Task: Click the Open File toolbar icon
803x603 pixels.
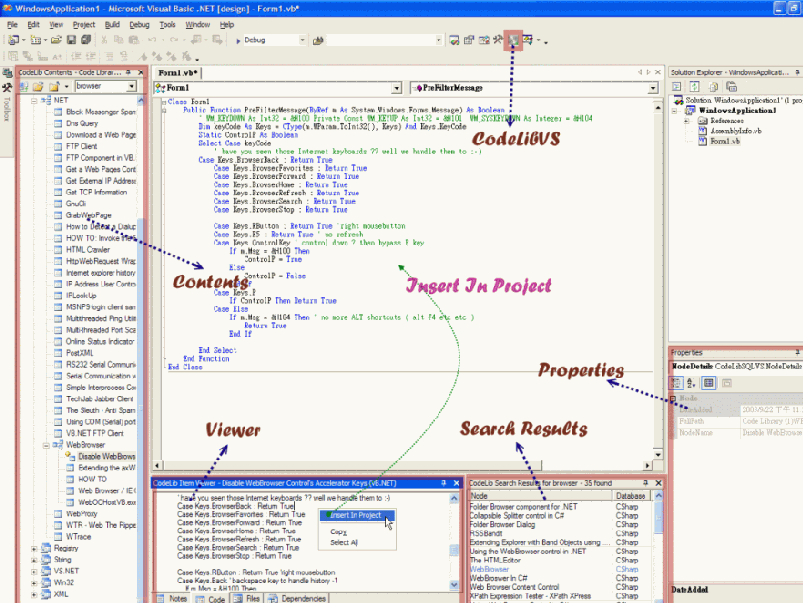Action: pos(56,40)
